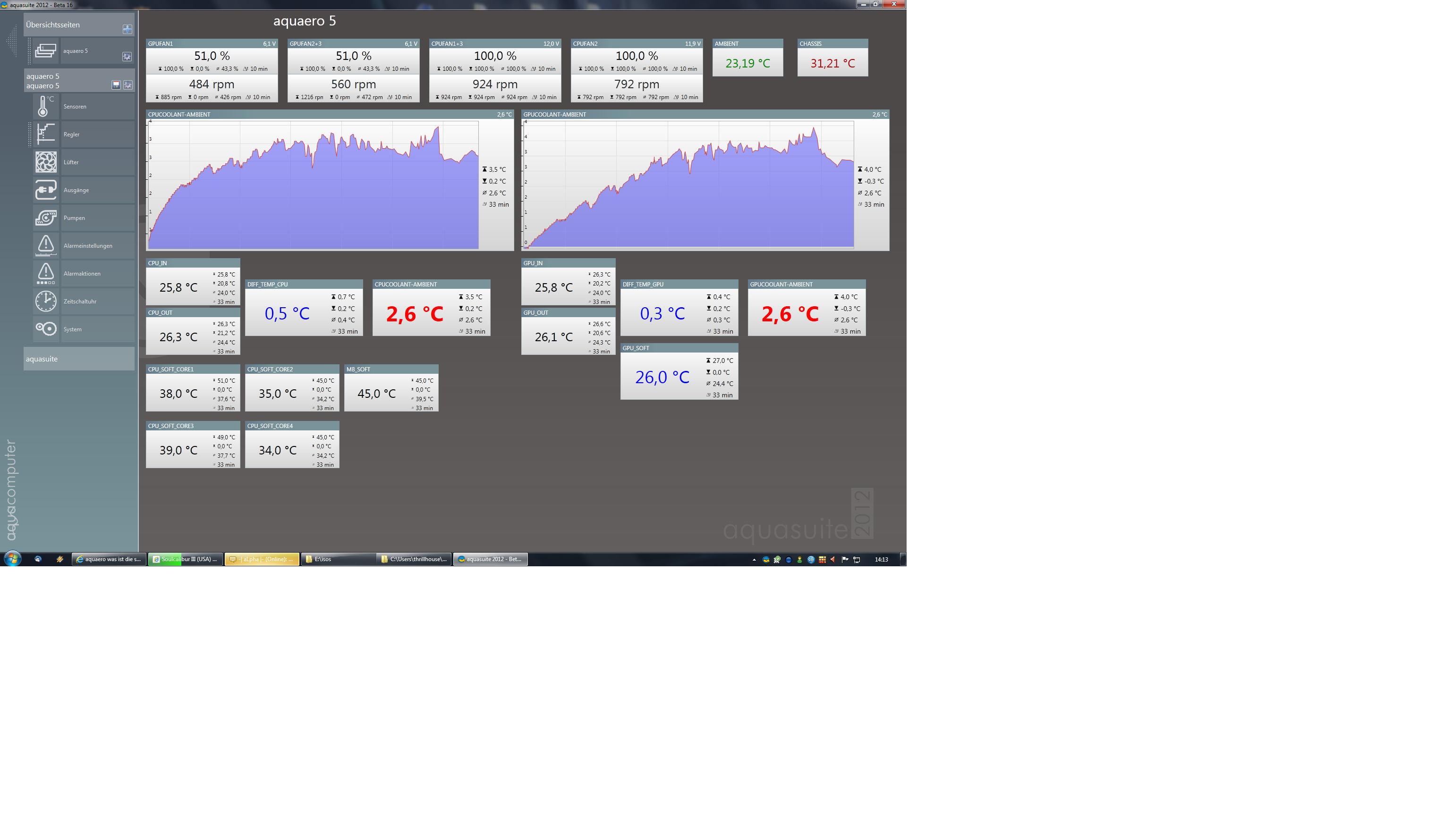Open the Alarmeinstellungen warning icon

[x=45, y=245]
